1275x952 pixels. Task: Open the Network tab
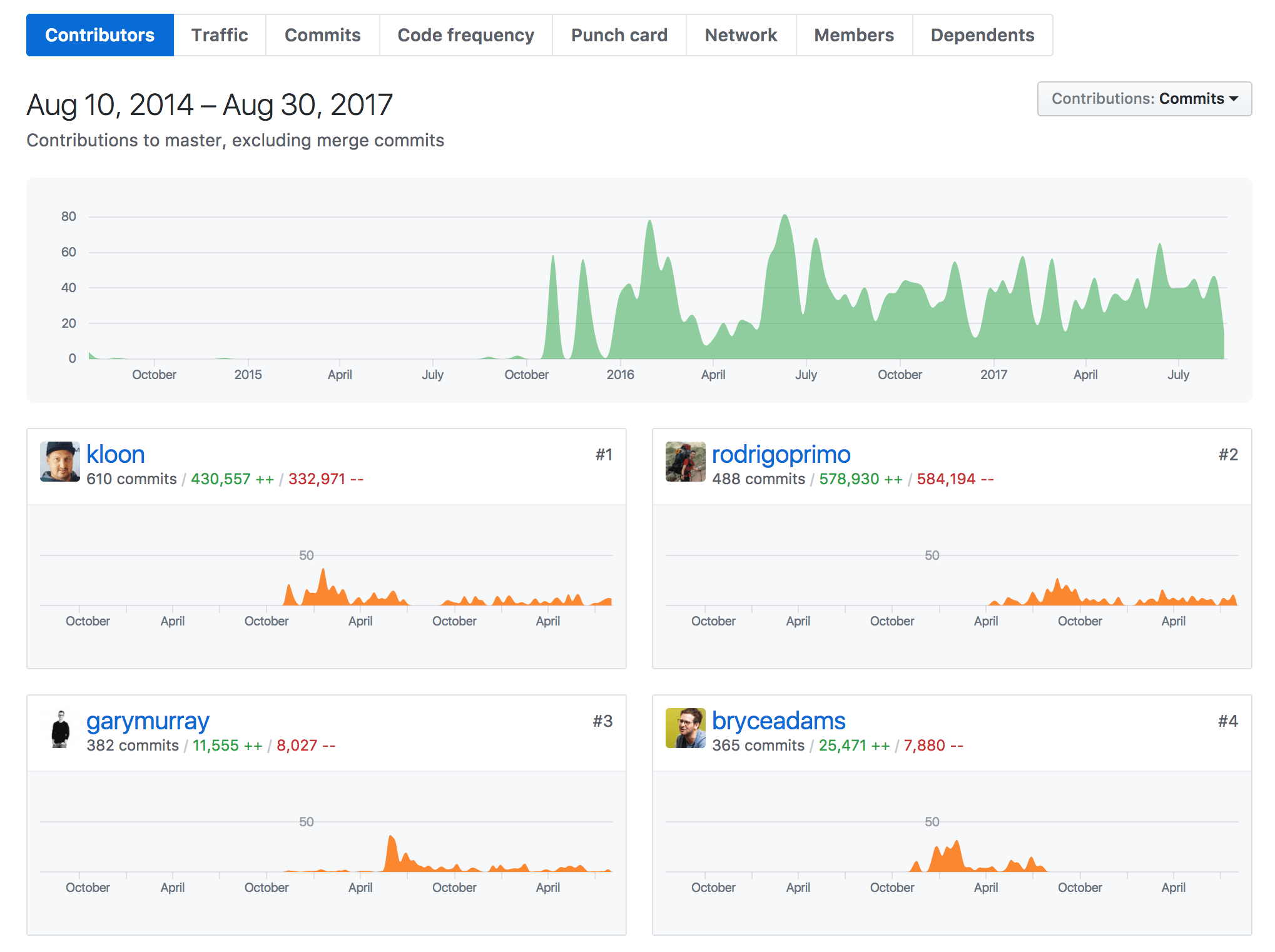click(x=741, y=35)
